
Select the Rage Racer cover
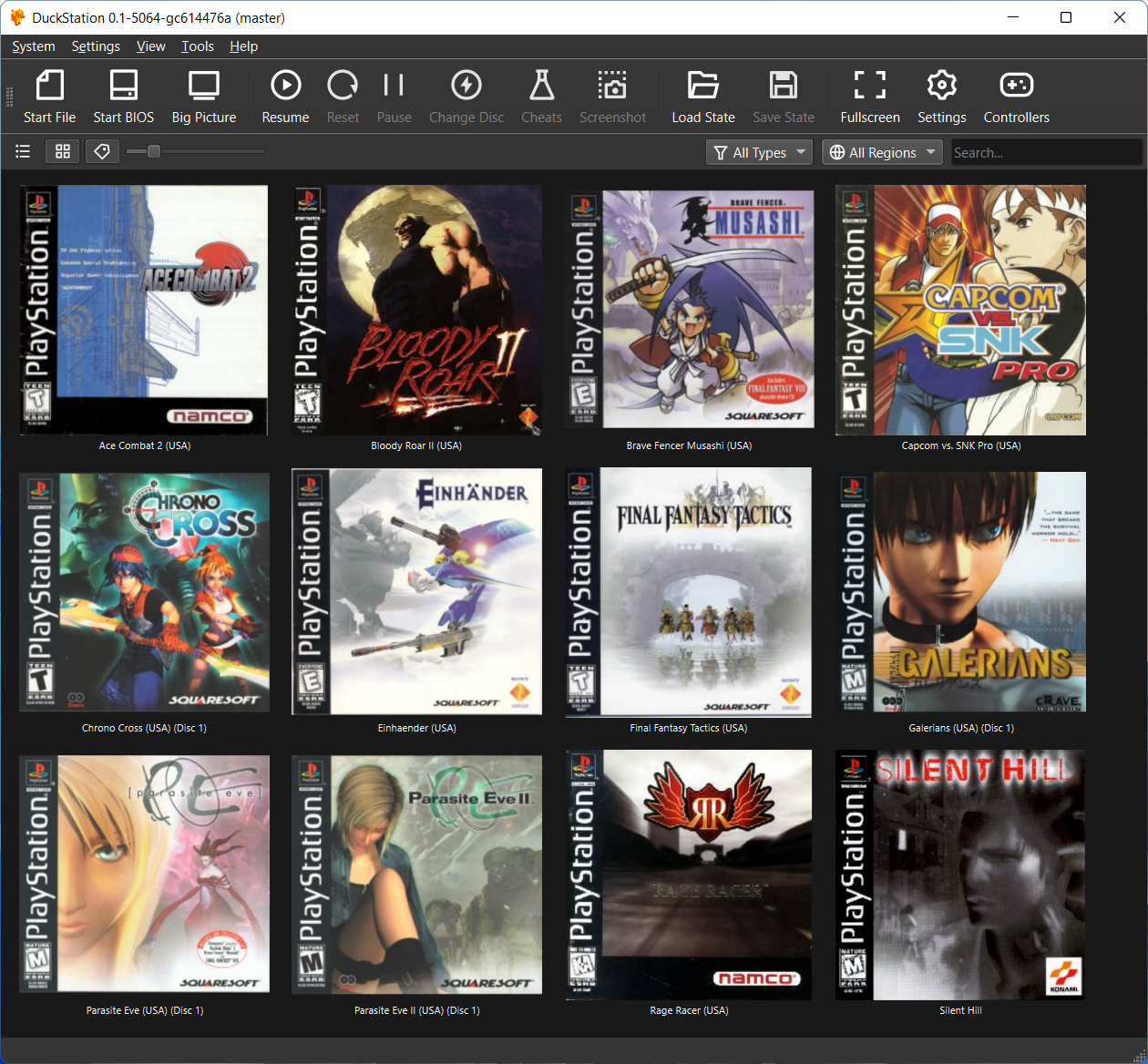tap(688, 875)
